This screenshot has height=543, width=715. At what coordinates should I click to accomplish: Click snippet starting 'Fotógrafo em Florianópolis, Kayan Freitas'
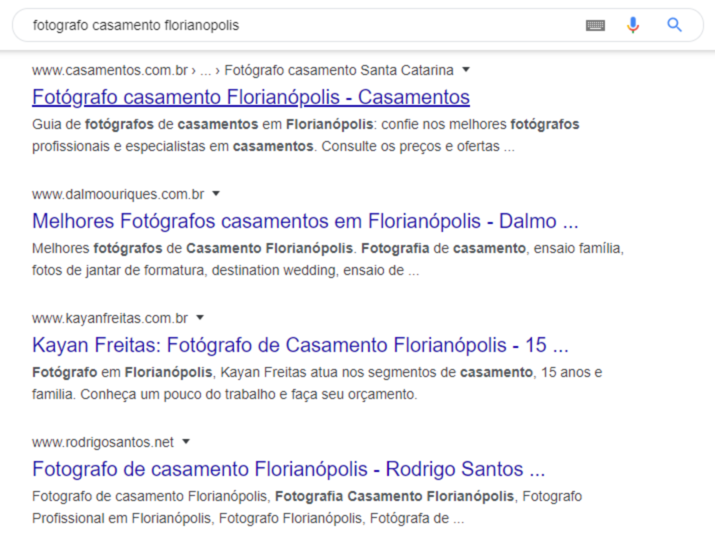pos(317,383)
